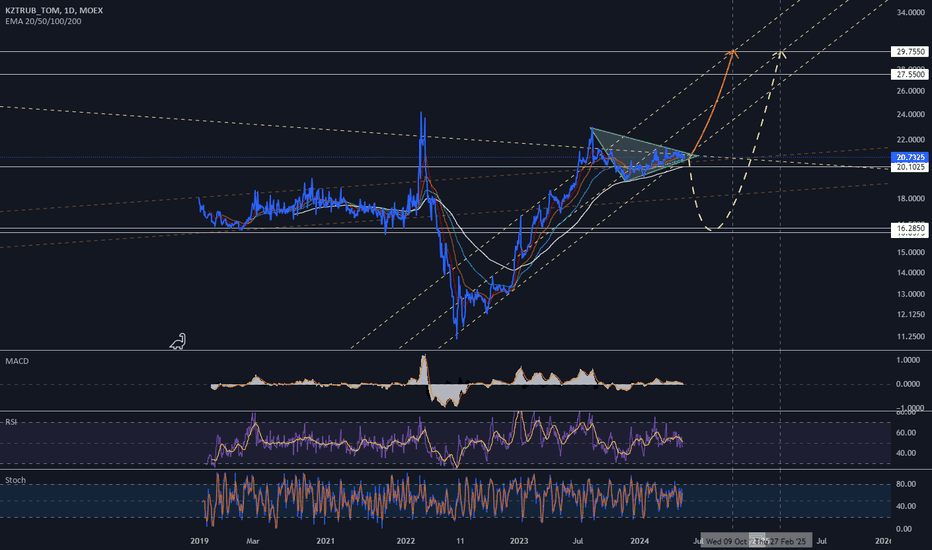The image size is (932, 550).
Task: Click the 14.0000 price axis value
Action: [911, 273]
